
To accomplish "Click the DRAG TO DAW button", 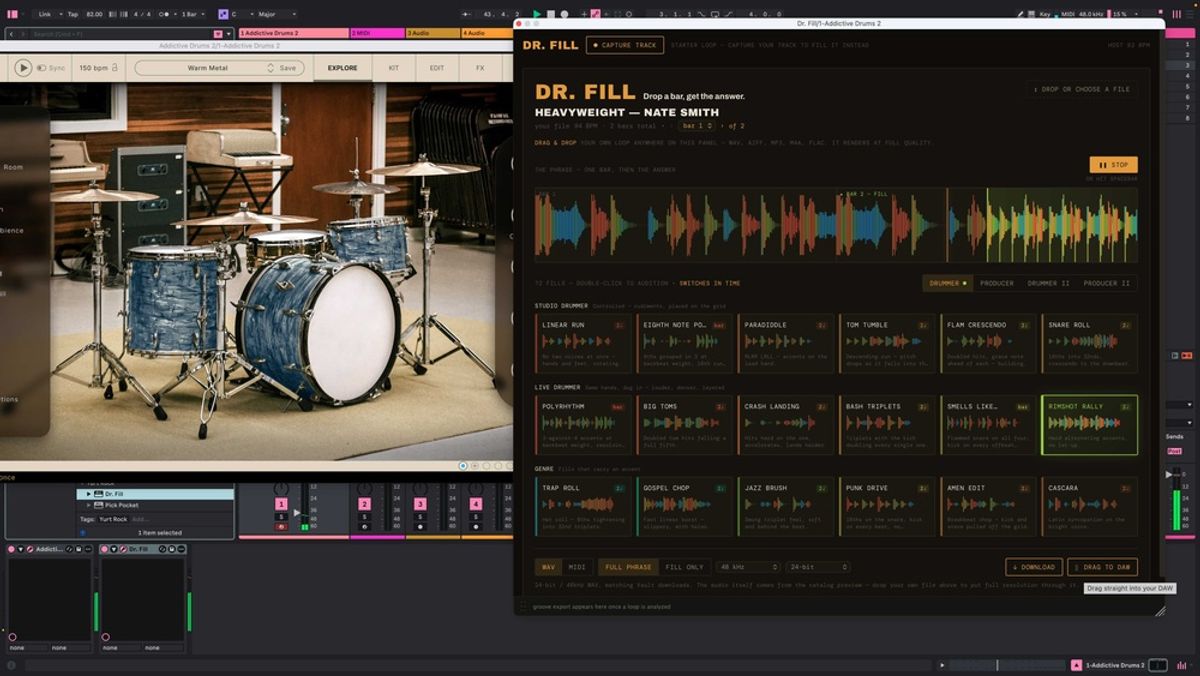I will [1102, 567].
